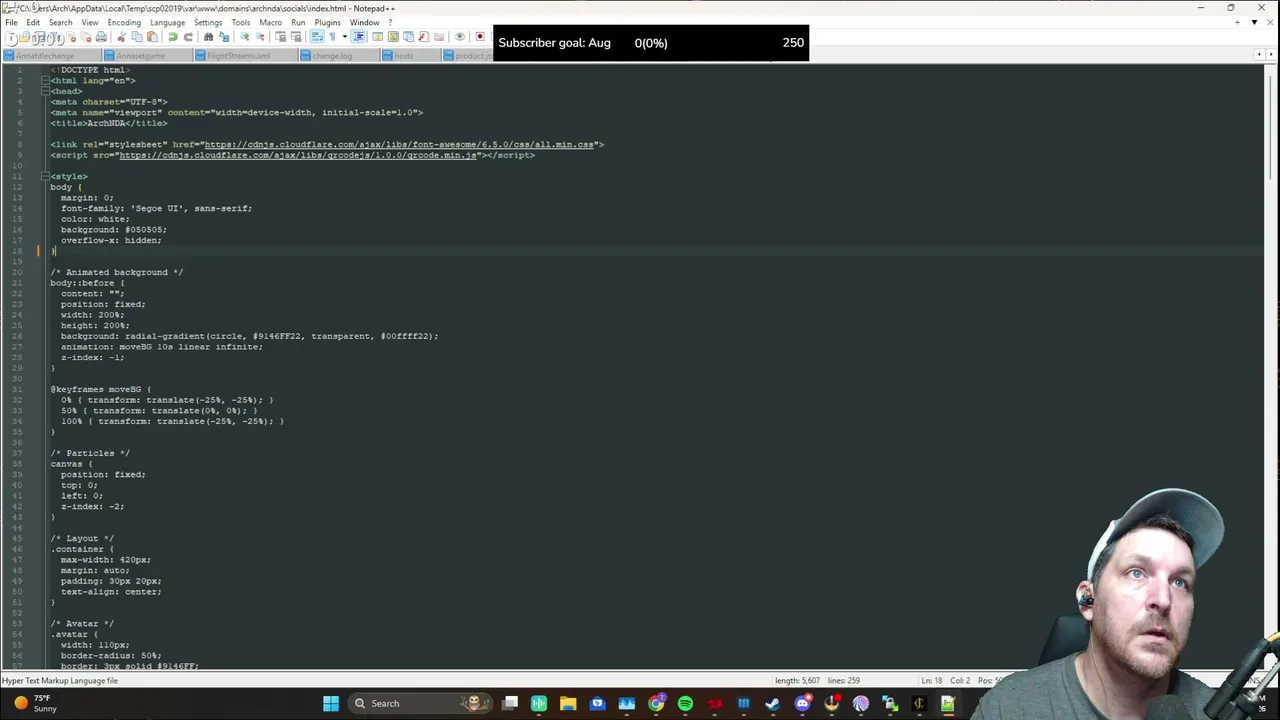
Task: Follow the qrcode.min.js script link
Action: [298, 155]
